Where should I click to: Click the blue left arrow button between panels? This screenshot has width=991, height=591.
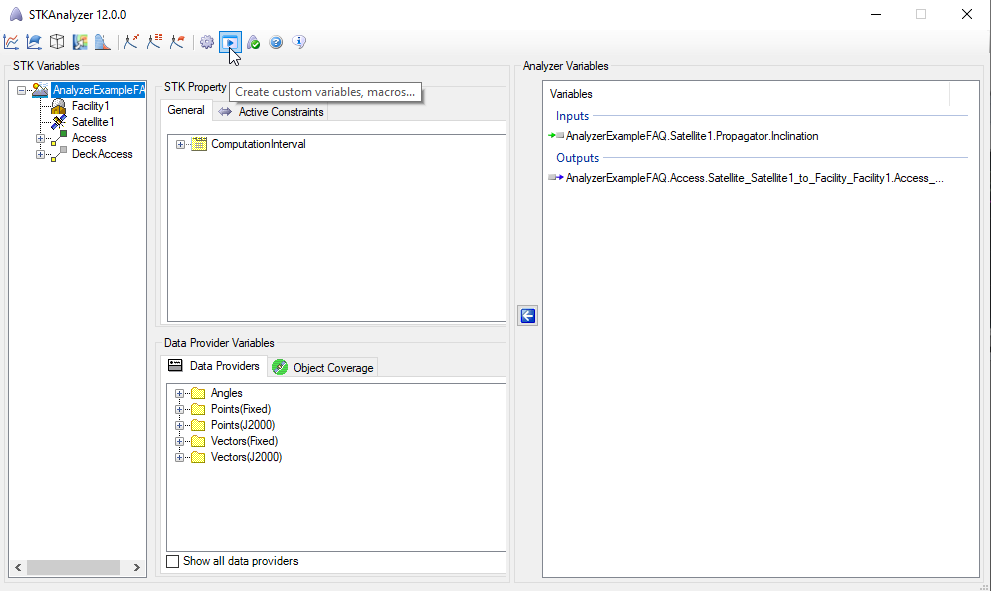528,315
